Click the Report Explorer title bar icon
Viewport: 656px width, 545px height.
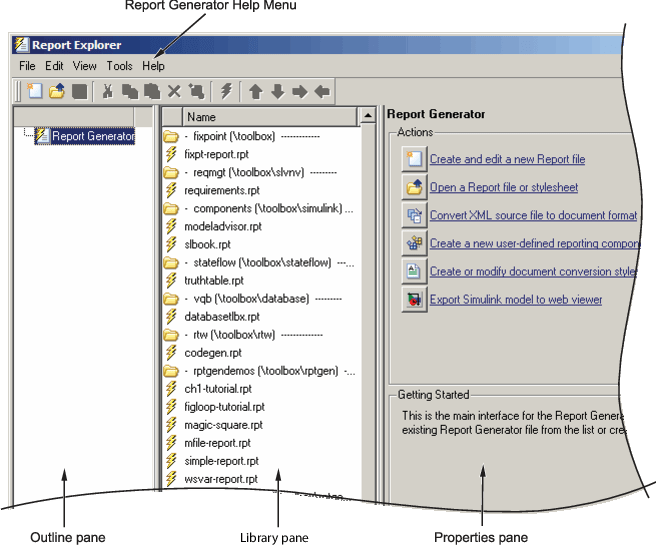(x=21, y=44)
